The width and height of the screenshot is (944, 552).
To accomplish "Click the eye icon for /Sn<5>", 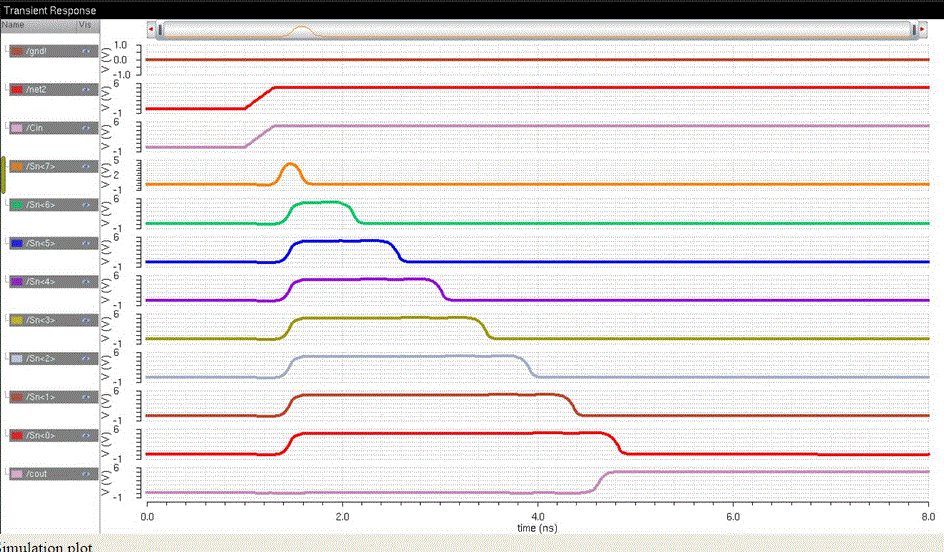I will tap(86, 244).
